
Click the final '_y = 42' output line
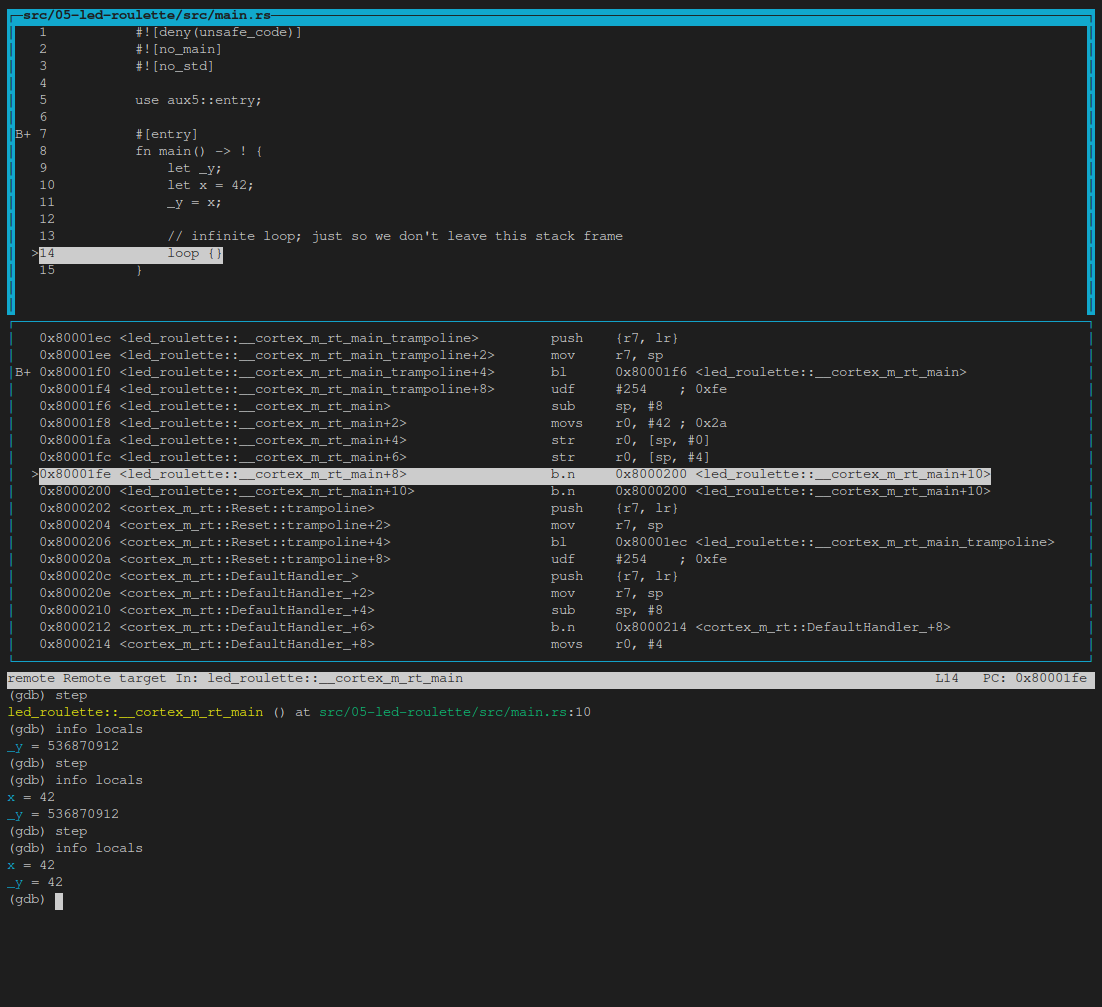tap(35, 883)
